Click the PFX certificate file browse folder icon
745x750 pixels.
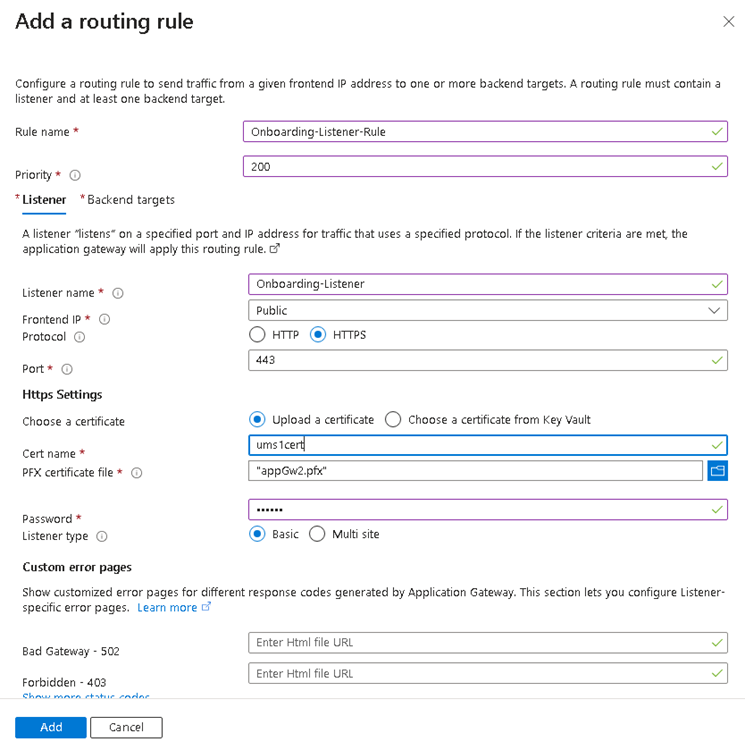point(717,471)
